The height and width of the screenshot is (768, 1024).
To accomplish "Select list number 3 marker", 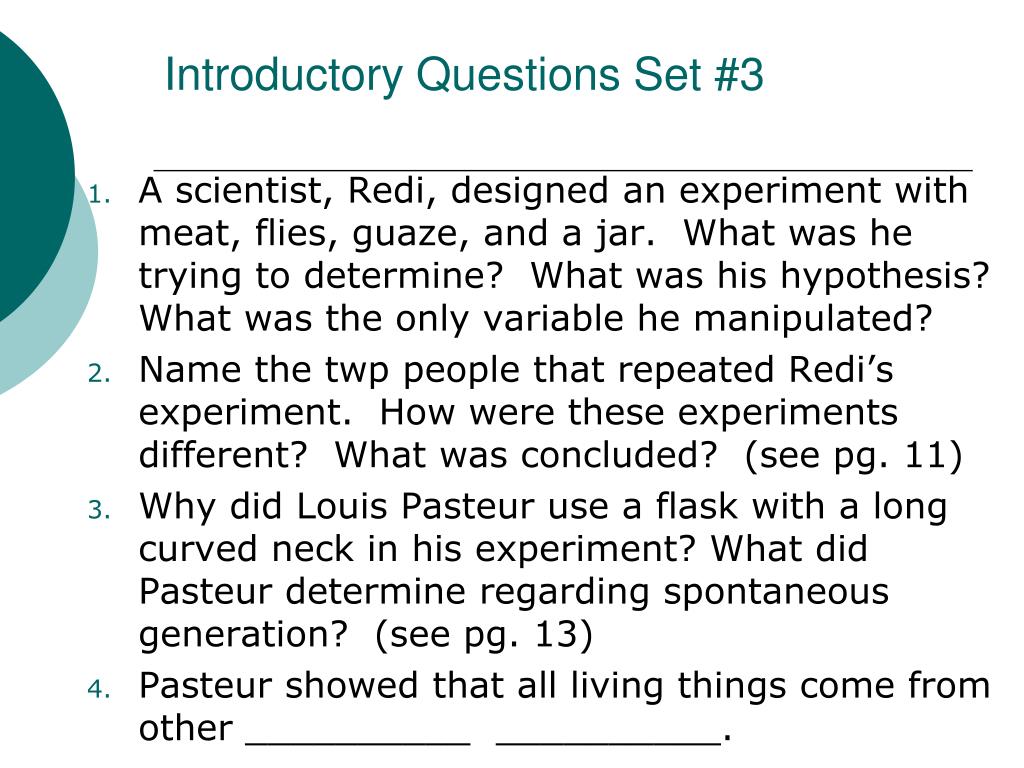I will coord(99,509).
